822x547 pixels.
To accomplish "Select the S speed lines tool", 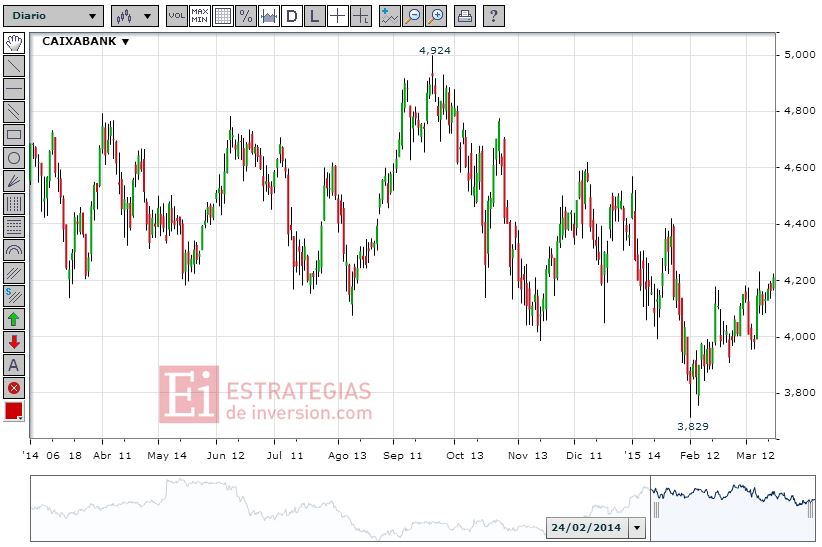I will [x=14, y=296].
